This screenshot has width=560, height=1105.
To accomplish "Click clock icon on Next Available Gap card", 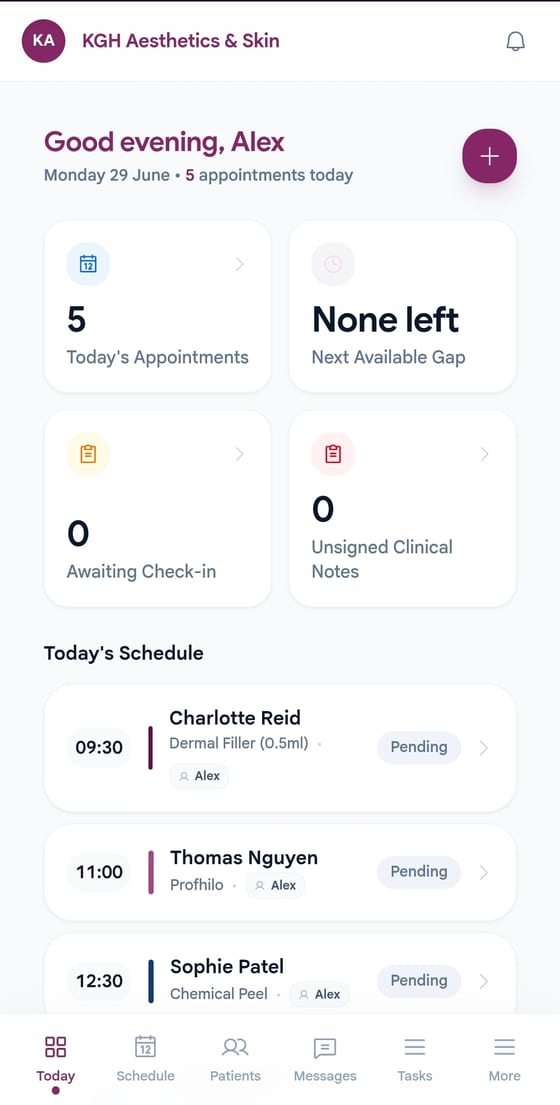I will pos(333,264).
